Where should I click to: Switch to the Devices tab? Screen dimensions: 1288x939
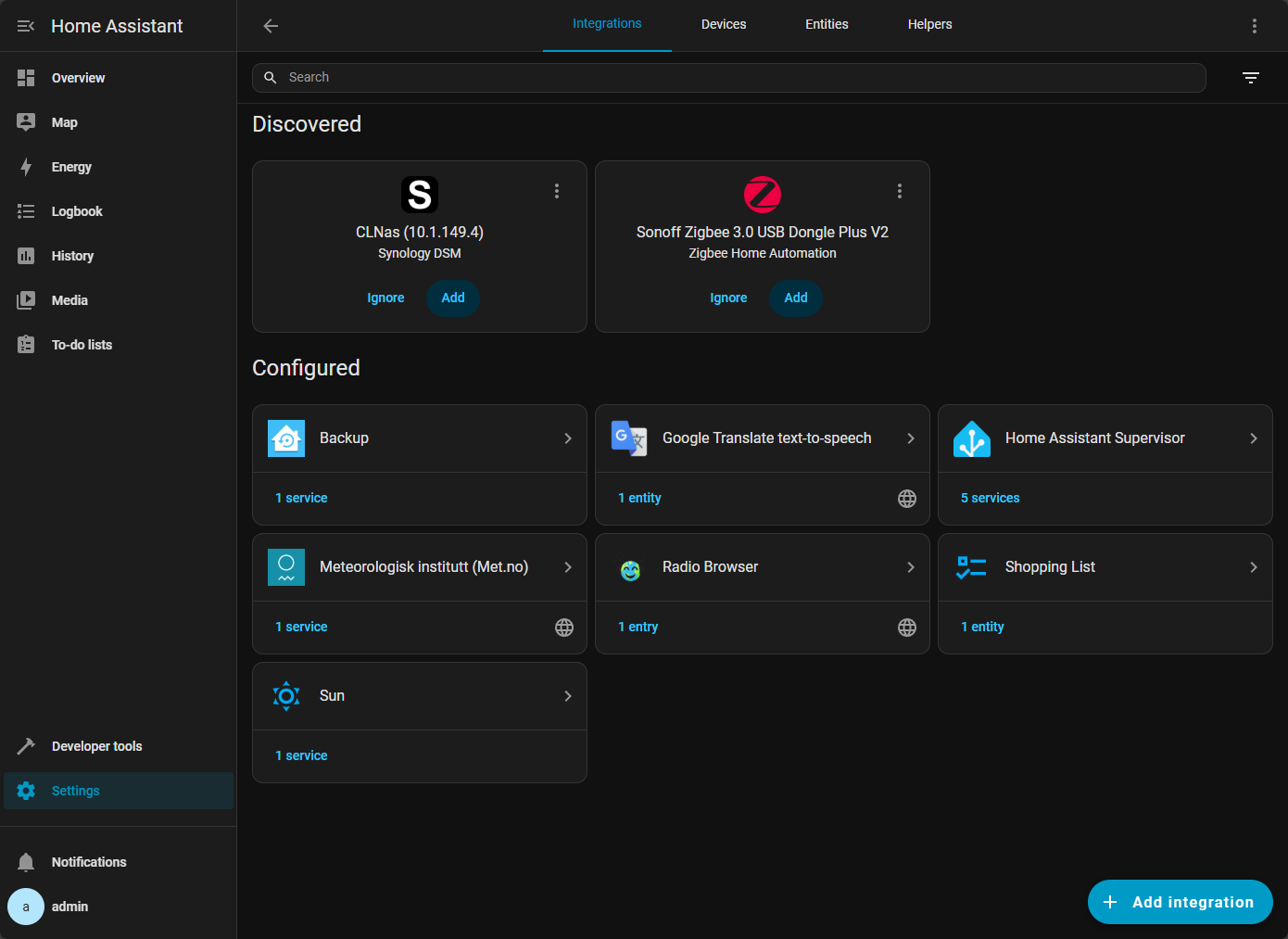[x=724, y=25]
